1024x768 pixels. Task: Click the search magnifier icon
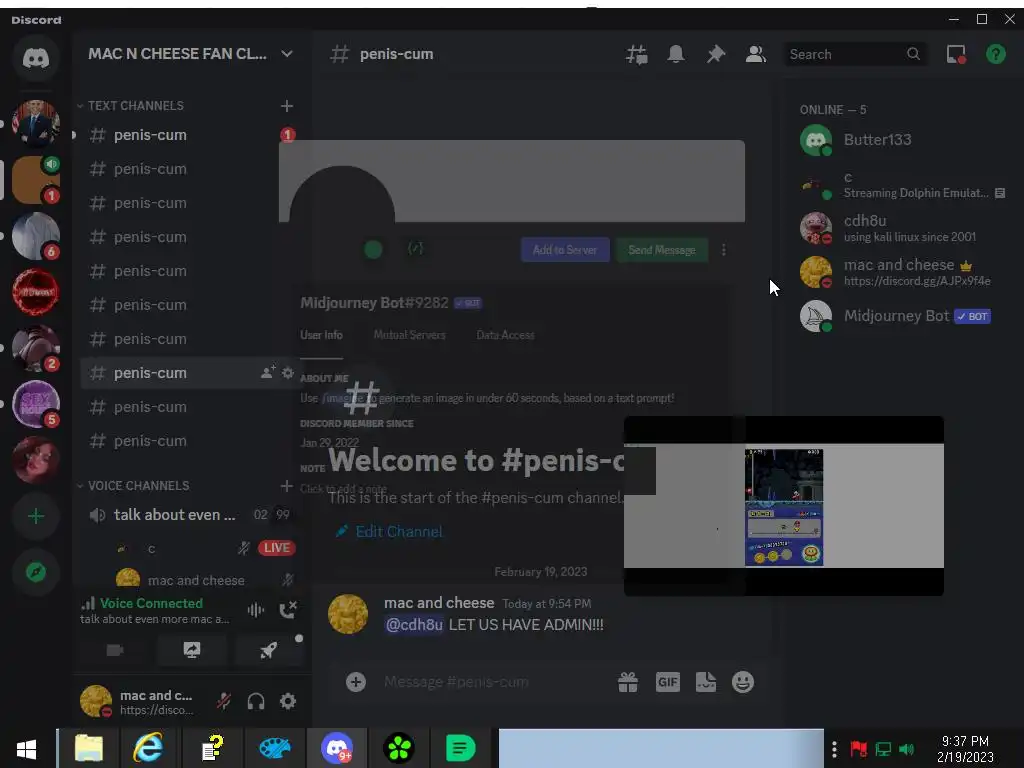tap(913, 54)
